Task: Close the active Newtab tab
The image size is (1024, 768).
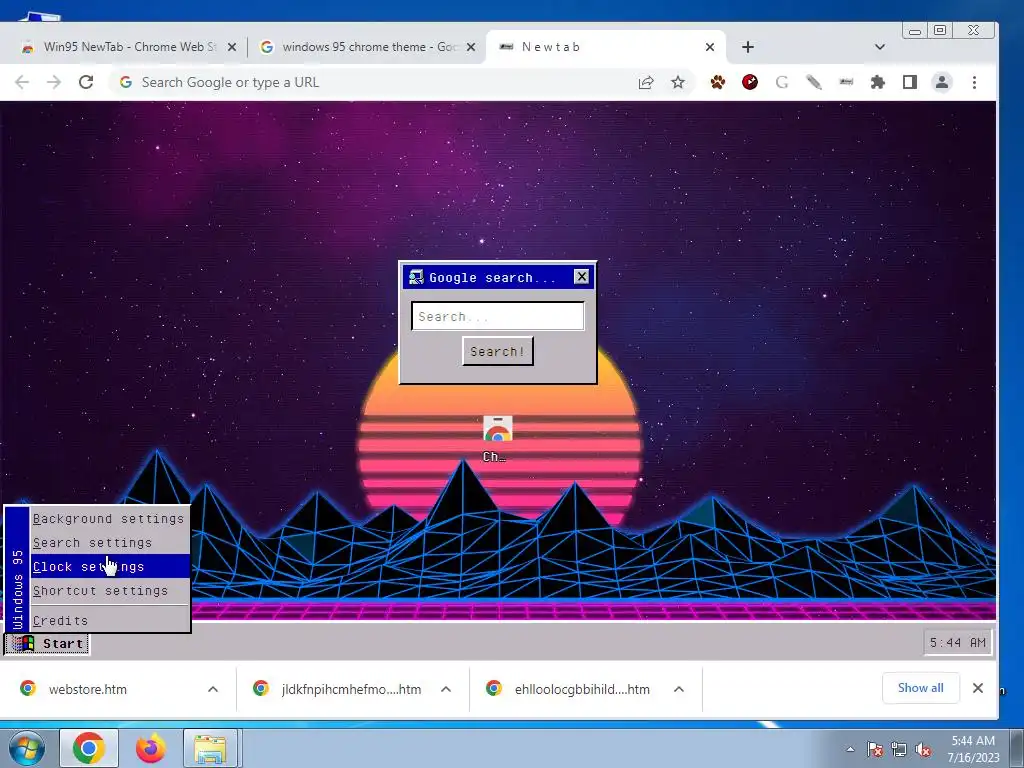Action: tap(710, 47)
